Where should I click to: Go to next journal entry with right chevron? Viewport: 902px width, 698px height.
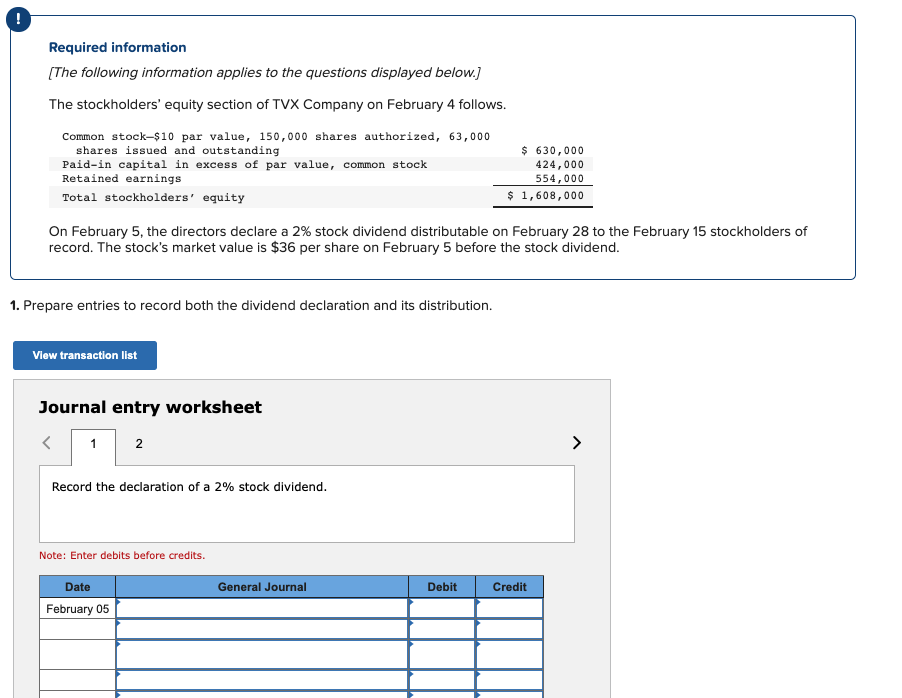click(x=576, y=443)
